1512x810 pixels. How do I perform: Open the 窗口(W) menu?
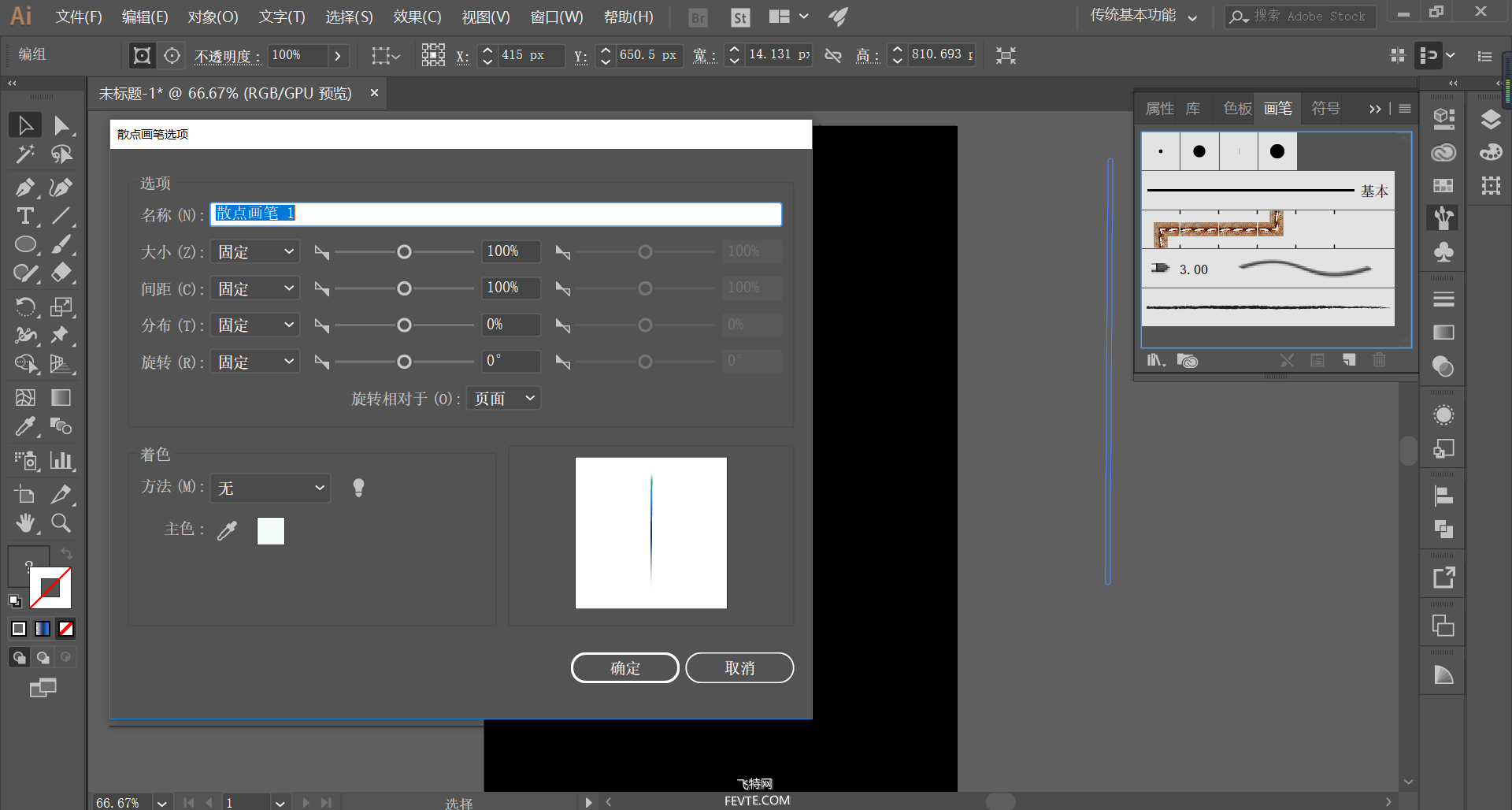click(x=557, y=17)
